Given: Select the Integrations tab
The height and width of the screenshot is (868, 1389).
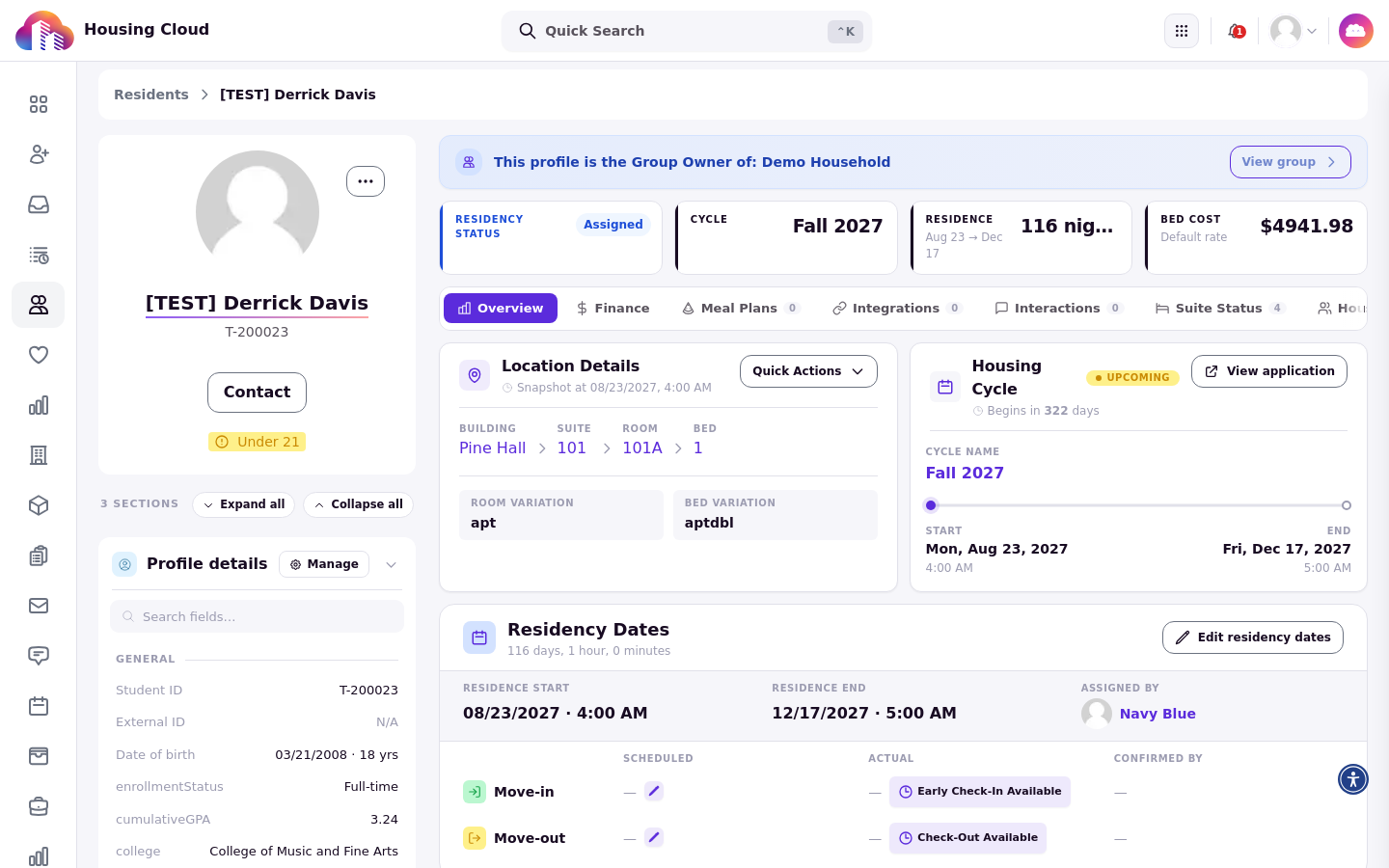Looking at the screenshot, I should pos(897,309).
